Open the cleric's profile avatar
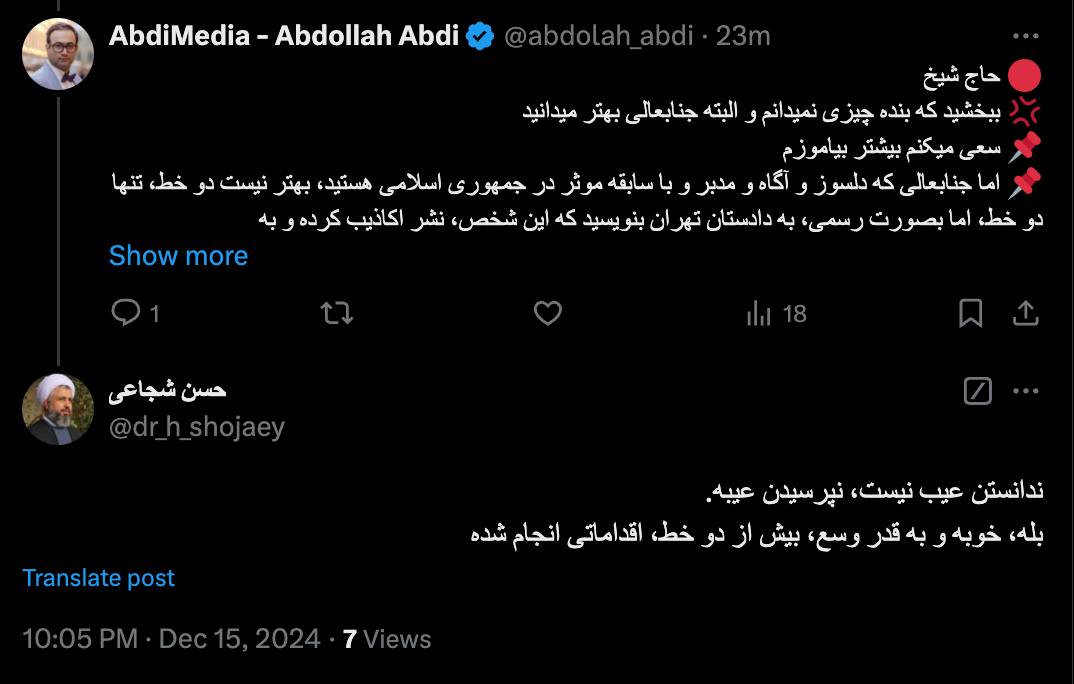The image size is (1074, 684). [x=58, y=409]
